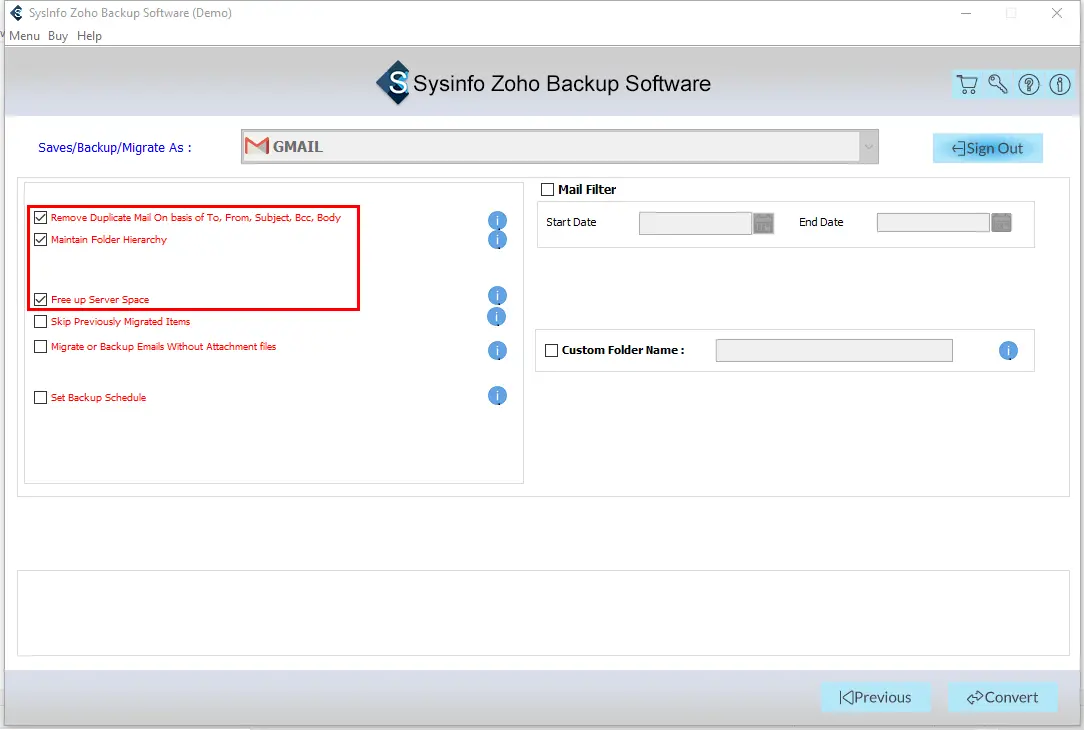Click the Sign Out button
This screenshot has height=730, width=1084.
click(987, 148)
